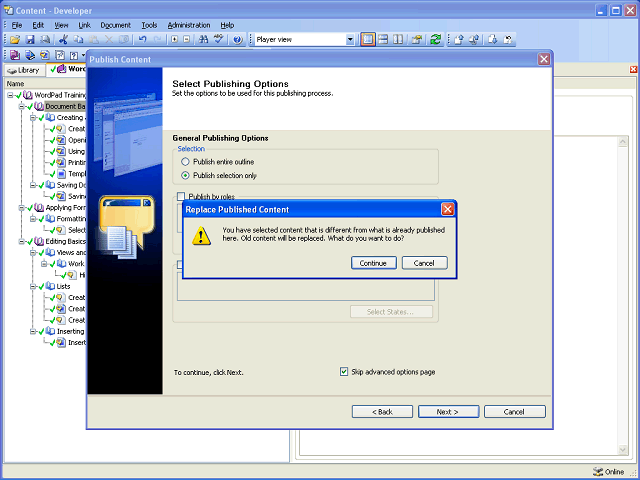
Task: Click the Select States... button
Action: [391, 312]
